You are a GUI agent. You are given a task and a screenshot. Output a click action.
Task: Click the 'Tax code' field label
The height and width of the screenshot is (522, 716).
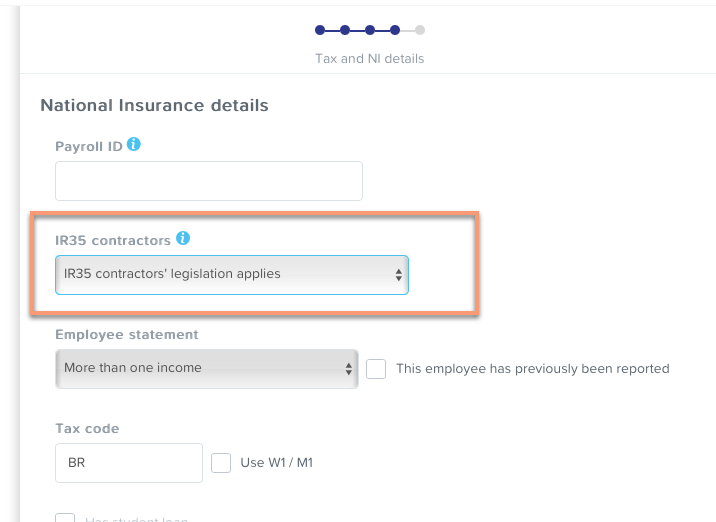87,429
